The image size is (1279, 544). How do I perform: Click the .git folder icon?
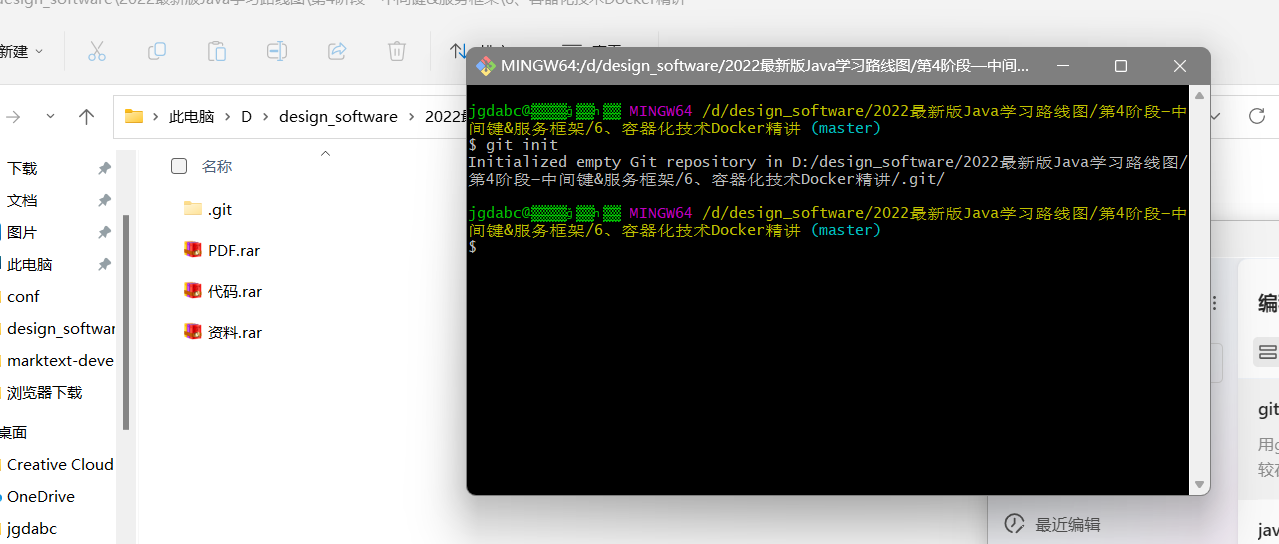pyautogui.click(x=193, y=209)
